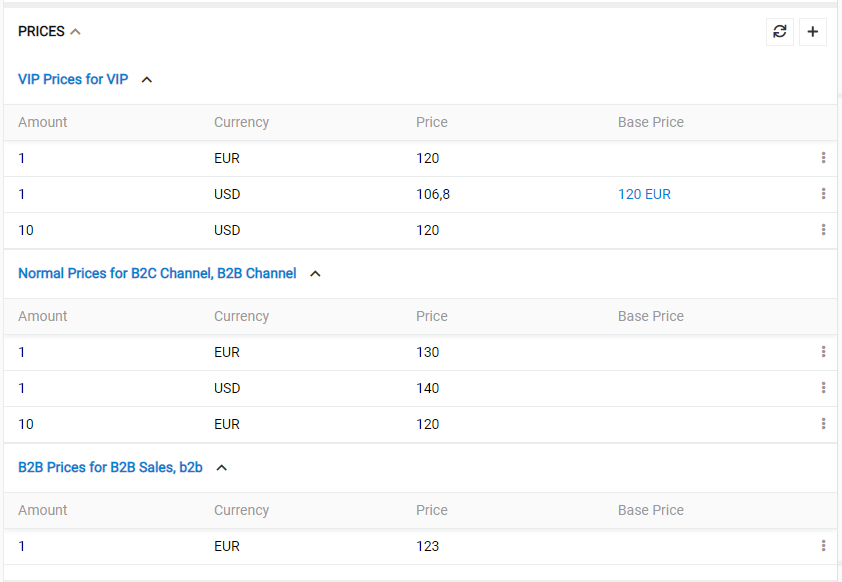Open the kebab menu for the 140 USD Normal price

click(x=823, y=388)
